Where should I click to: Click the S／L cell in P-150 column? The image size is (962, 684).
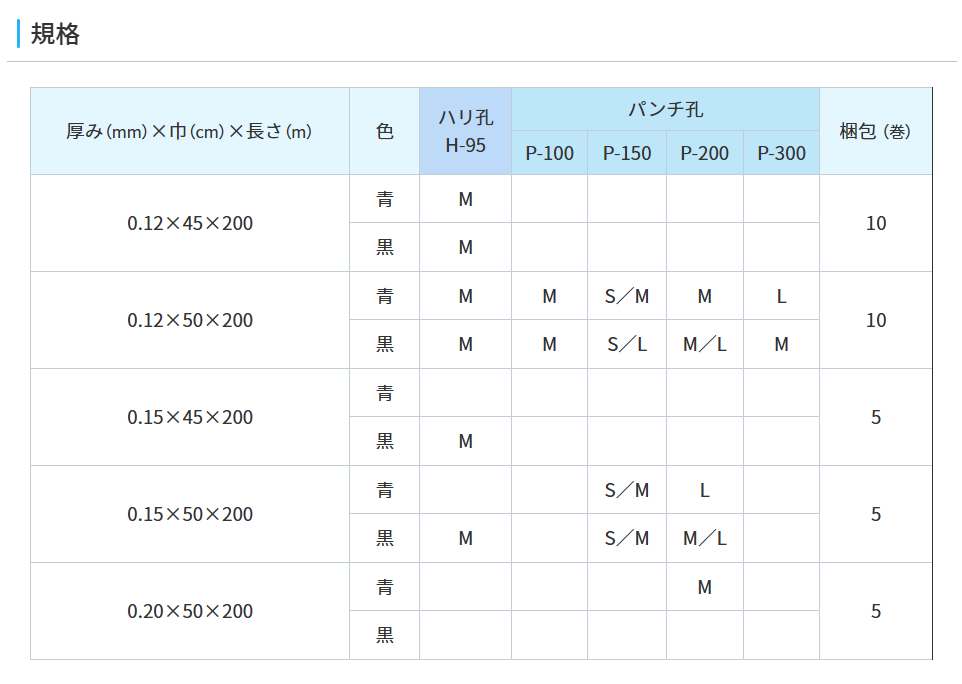tap(627, 344)
